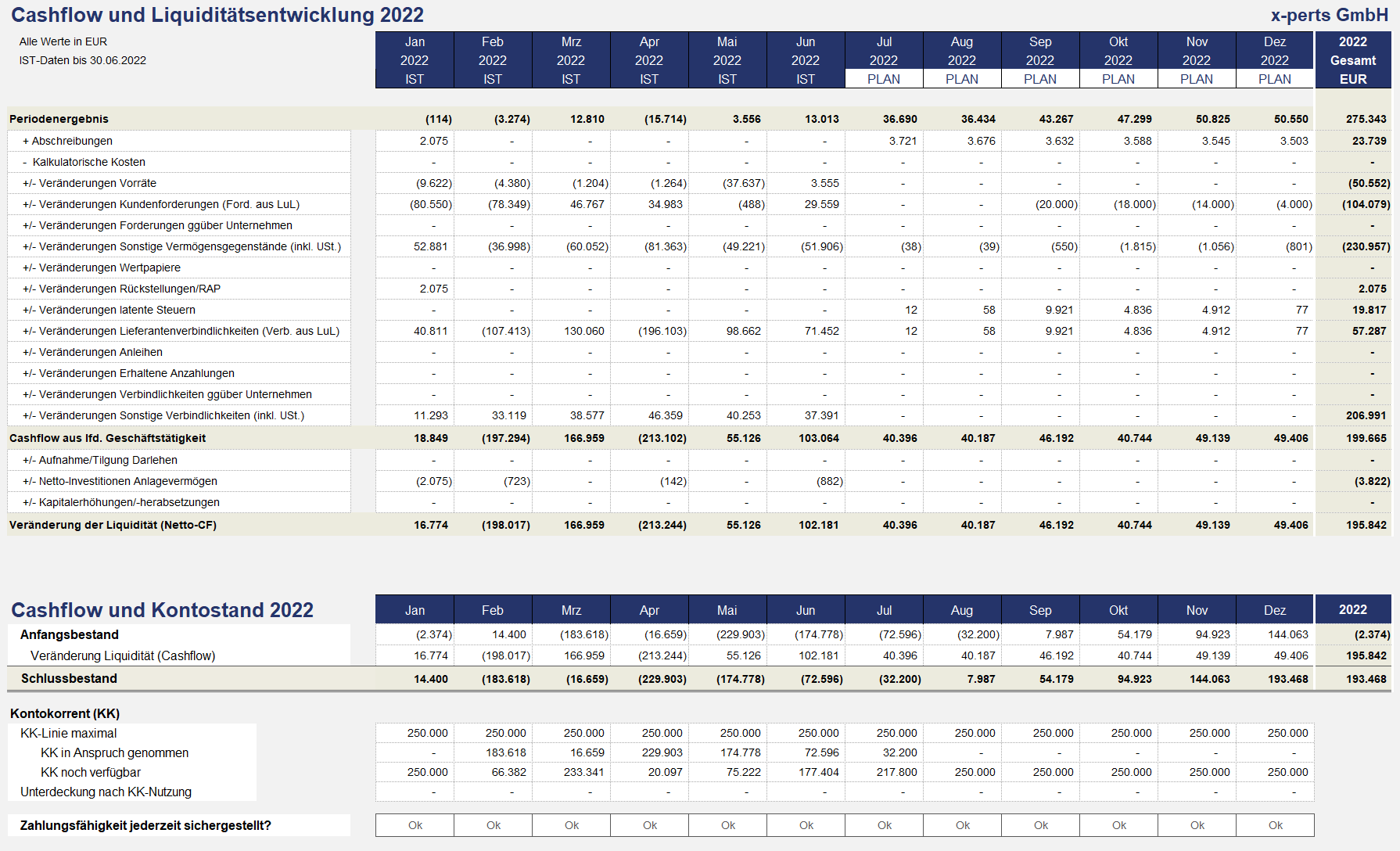Viewport: 1400px width, 851px height.
Task: Select the '+ Abschreibungen' row label
Action: pos(67,141)
